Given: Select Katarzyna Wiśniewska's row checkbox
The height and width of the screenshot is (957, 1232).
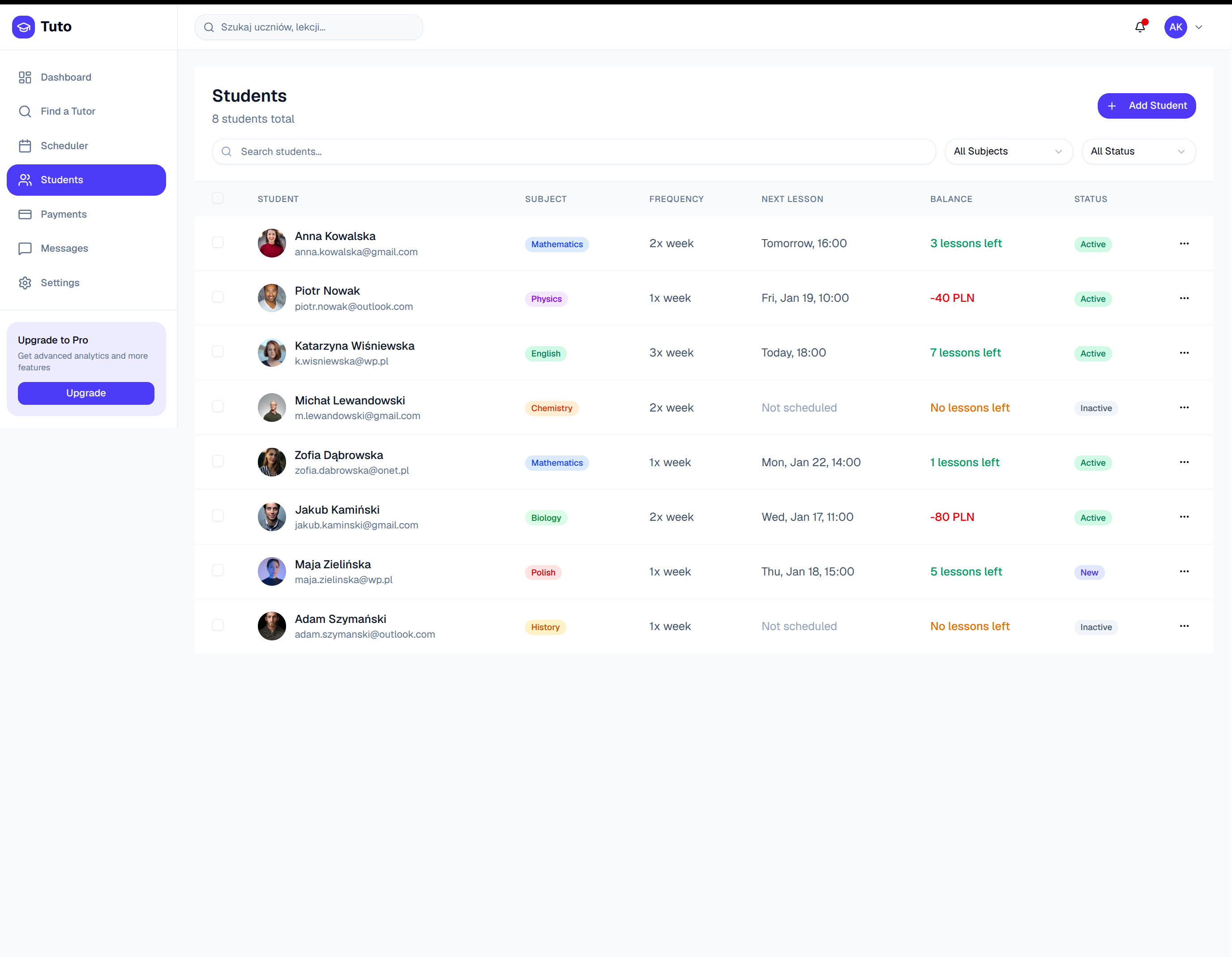Looking at the screenshot, I should [x=218, y=352].
